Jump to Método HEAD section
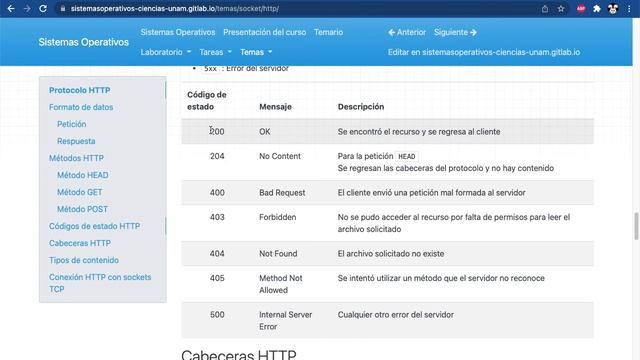This screenshot has height=360, width=640. point(82,175)
